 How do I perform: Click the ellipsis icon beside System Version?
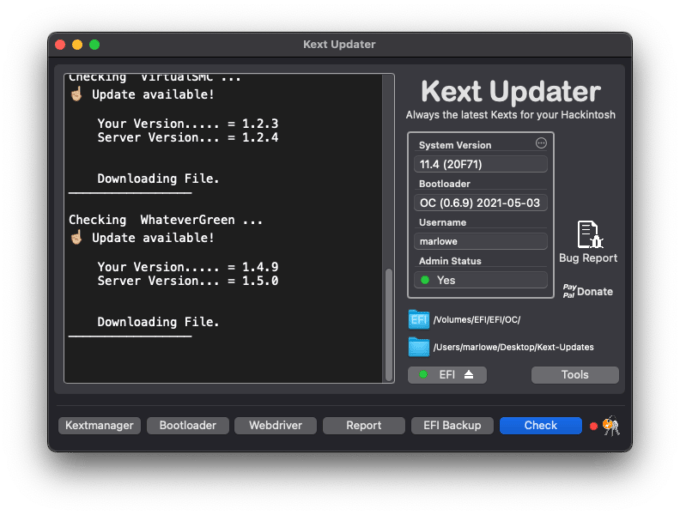(x=541, y=143)
